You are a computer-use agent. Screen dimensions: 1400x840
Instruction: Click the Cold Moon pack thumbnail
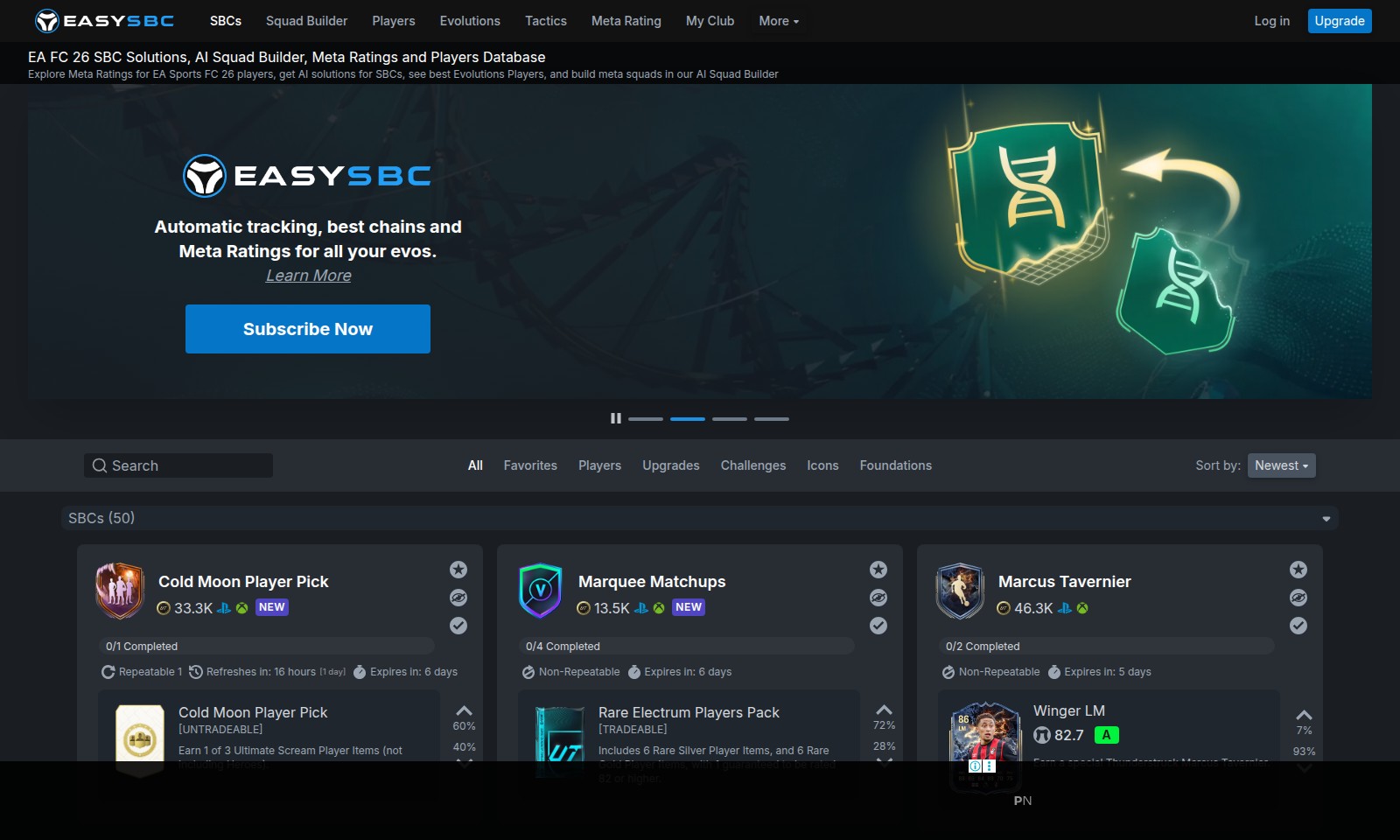140,739
